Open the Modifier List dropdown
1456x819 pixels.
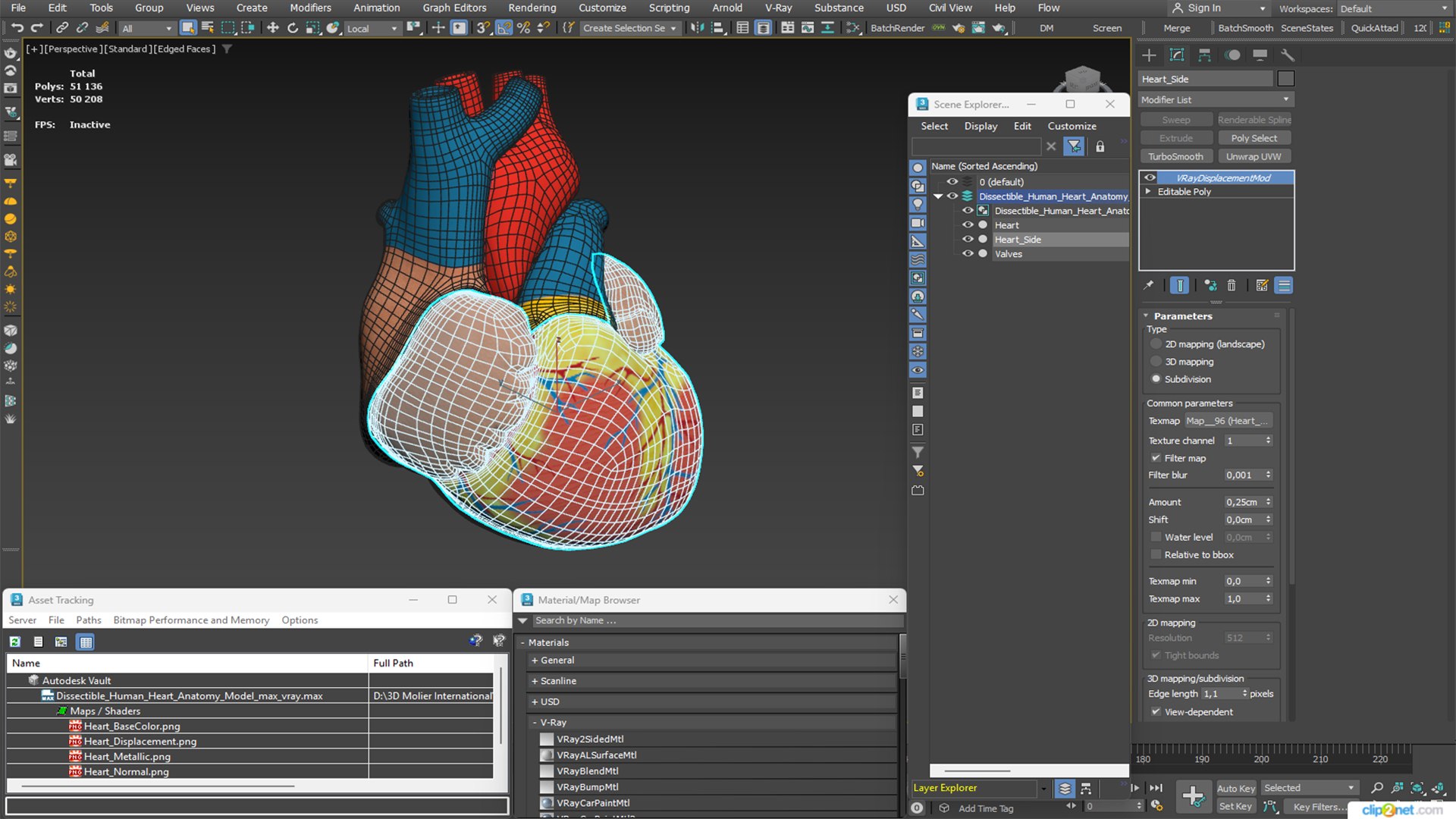click(1216, 100)
